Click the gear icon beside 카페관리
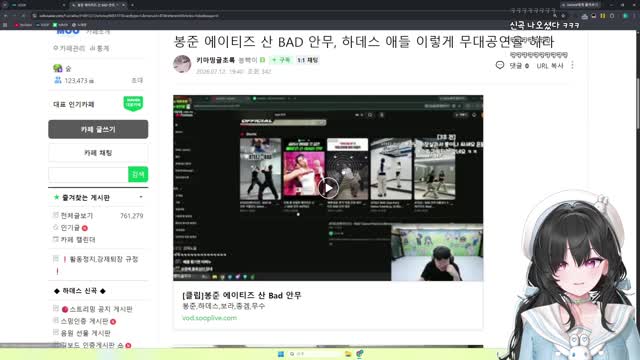The height and width of the screenshot is (360, 640). (x=56, y=48)
